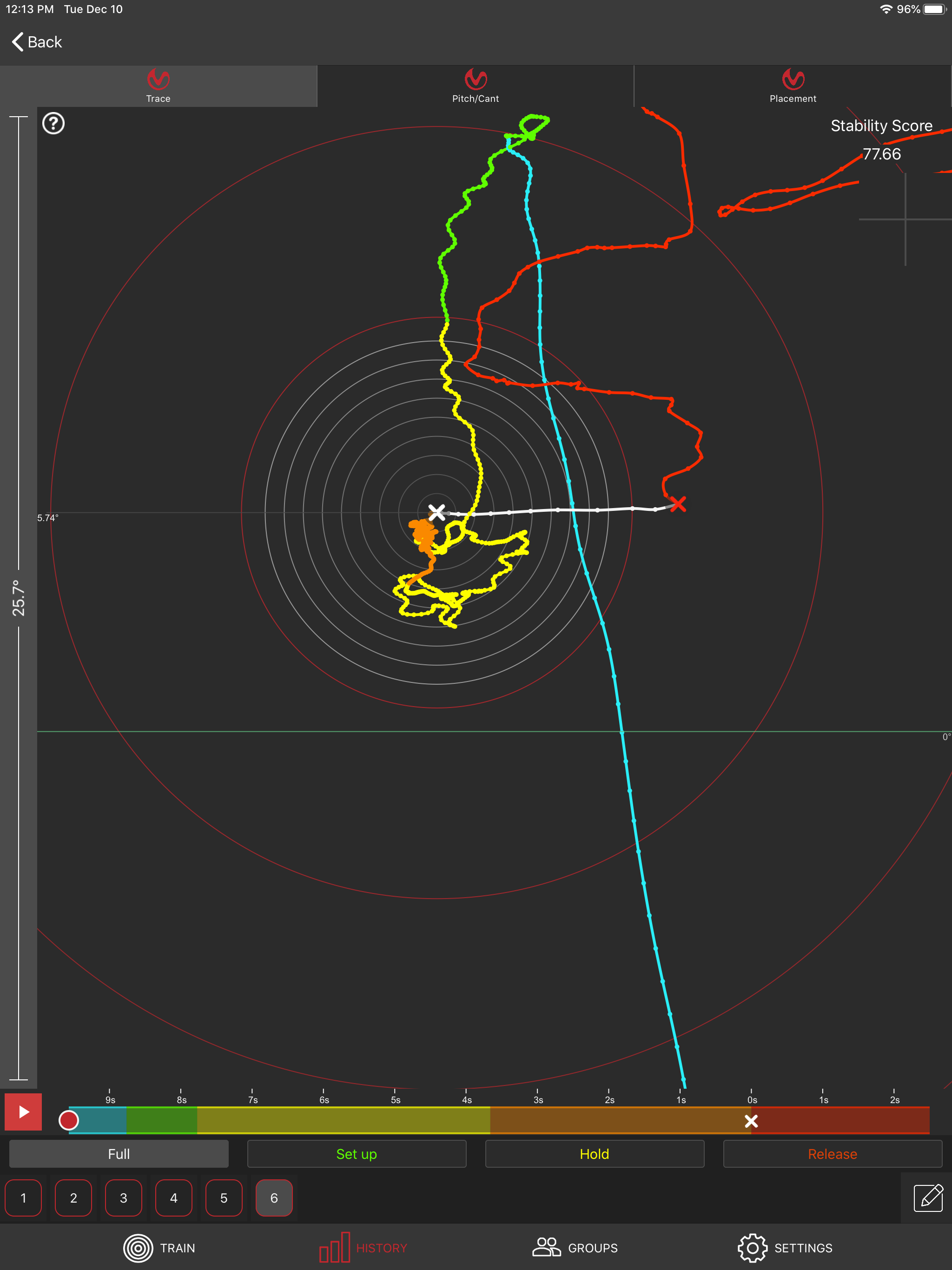Click the red timeline scrubber handle
The width and height of the screenshot is (952, 1270).
[69, 1120]
